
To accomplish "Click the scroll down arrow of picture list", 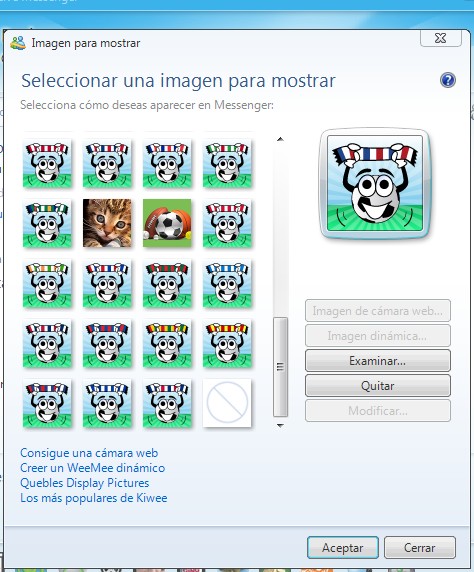I will pos(280,425).
